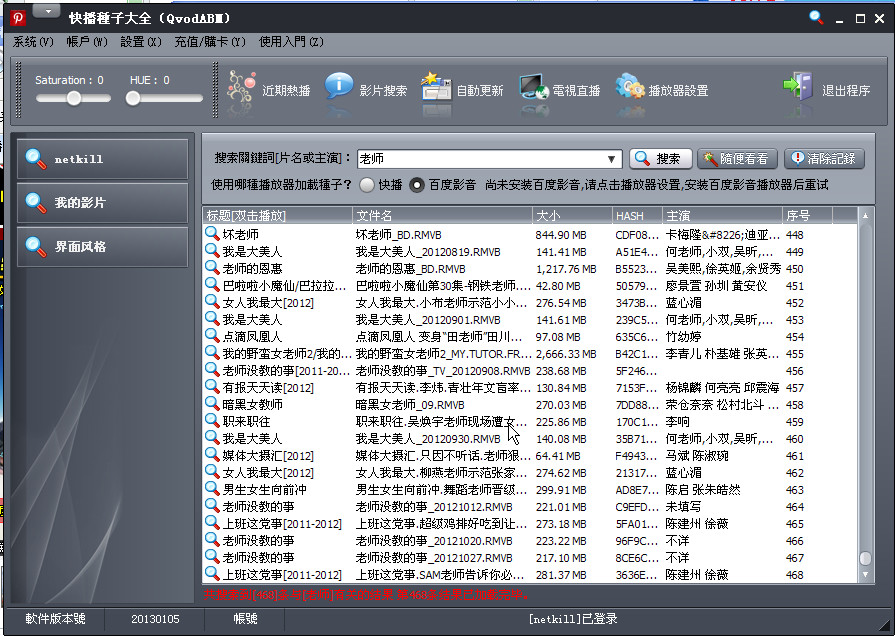Select the netkill sidebar entry

pyautogui.click(x=103, y=159)
